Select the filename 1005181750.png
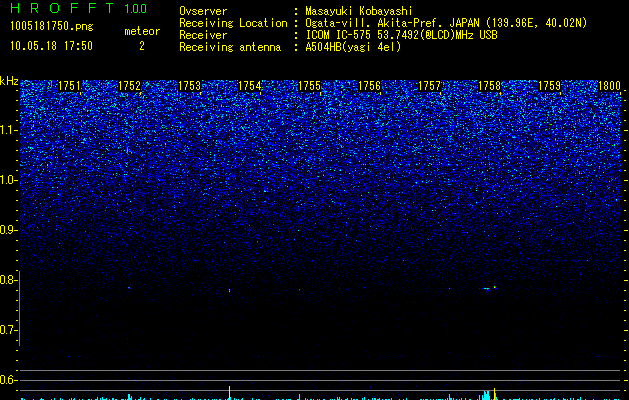Image resolution: width=629 pixels, height=400 pixels. coord(52,27)
